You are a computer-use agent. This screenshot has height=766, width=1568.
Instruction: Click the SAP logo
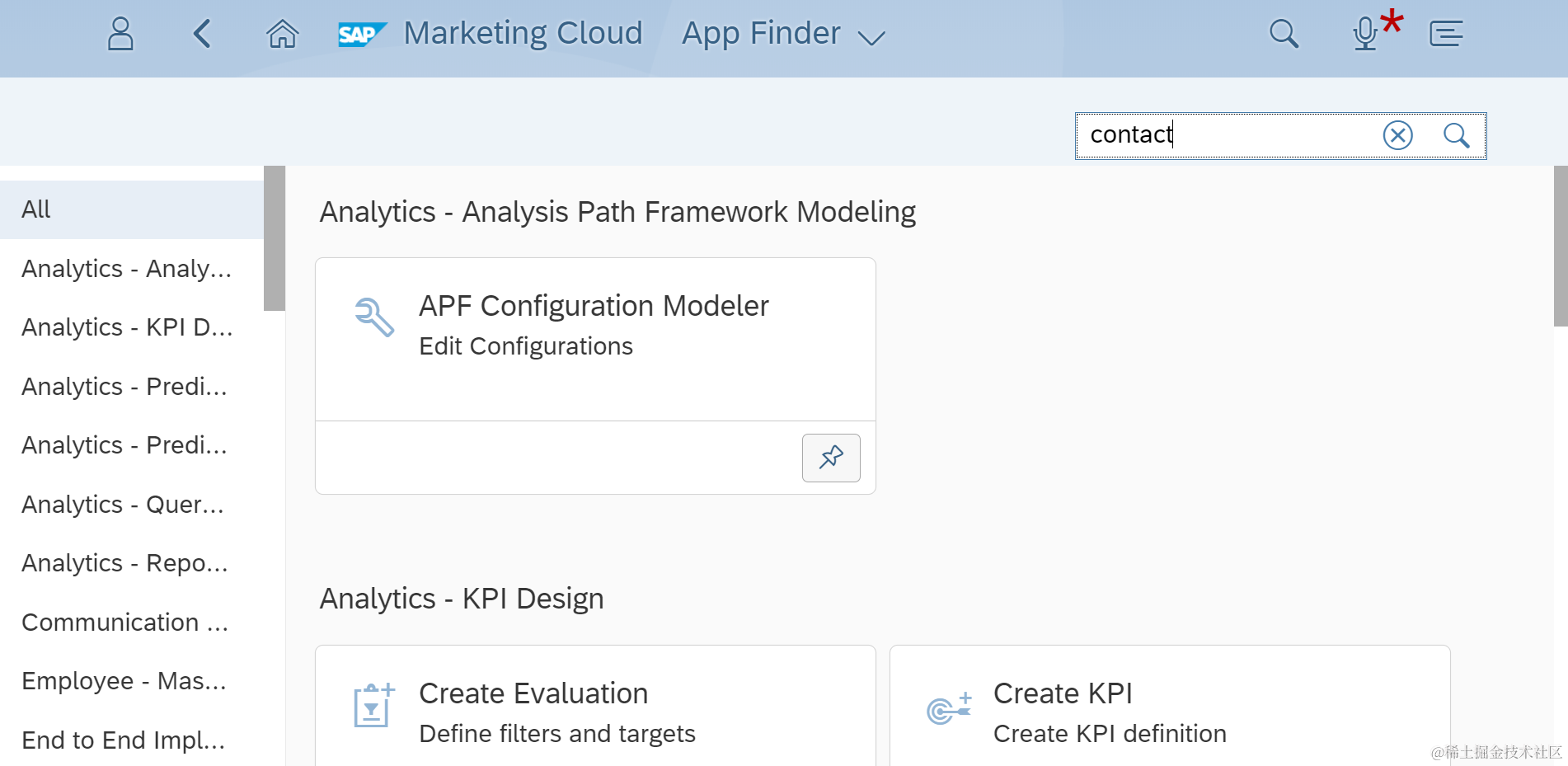pyautogui.click(x=362, y=35)
